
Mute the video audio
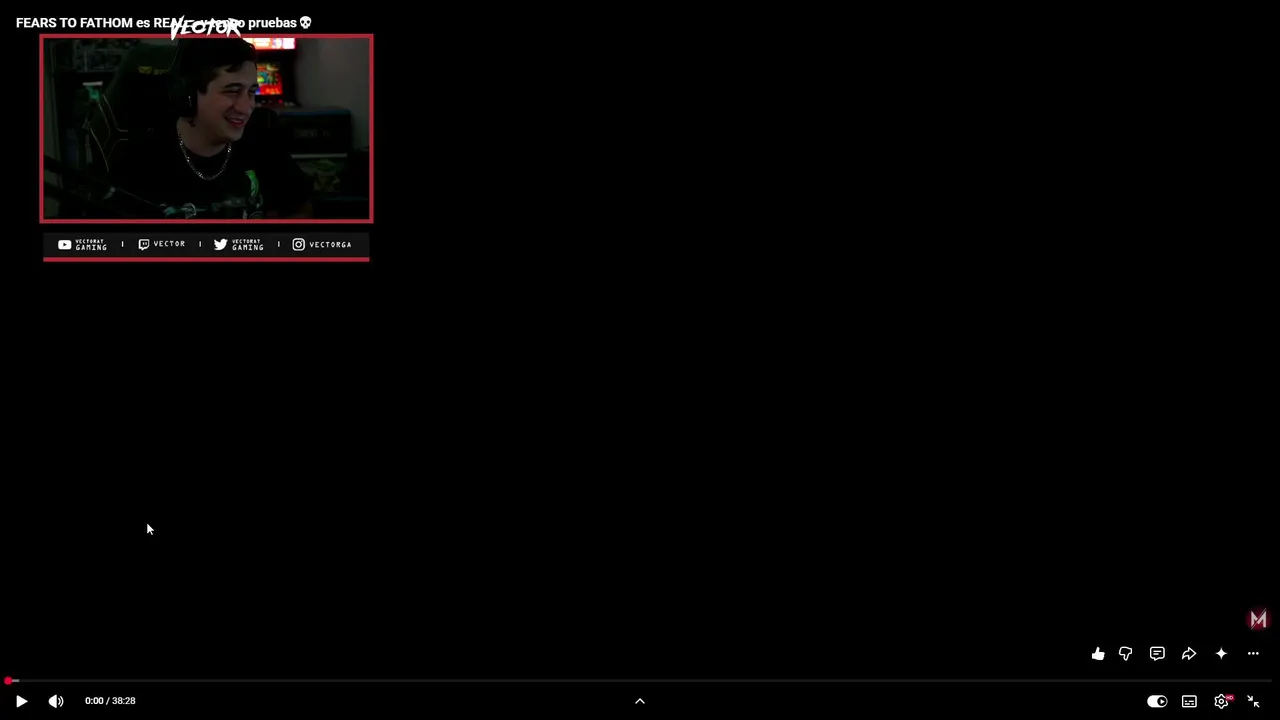56,701
